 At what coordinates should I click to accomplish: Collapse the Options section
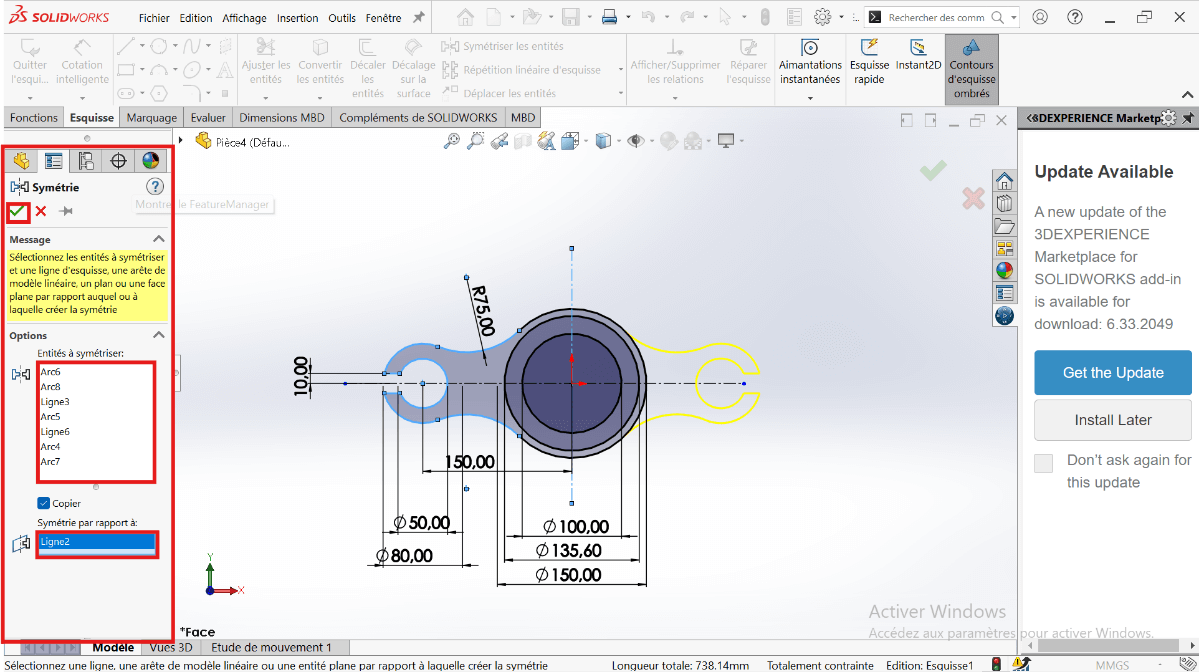pos(158,336)
